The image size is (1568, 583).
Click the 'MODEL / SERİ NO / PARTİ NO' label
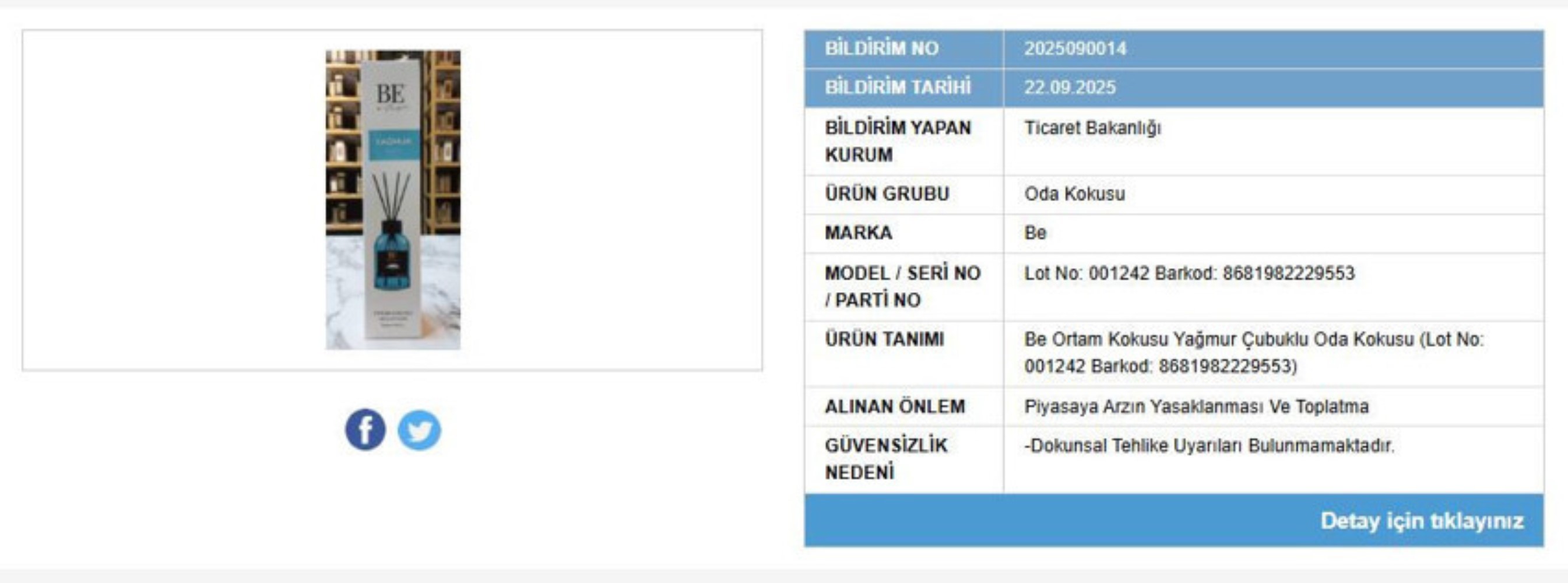coord(903,287)
